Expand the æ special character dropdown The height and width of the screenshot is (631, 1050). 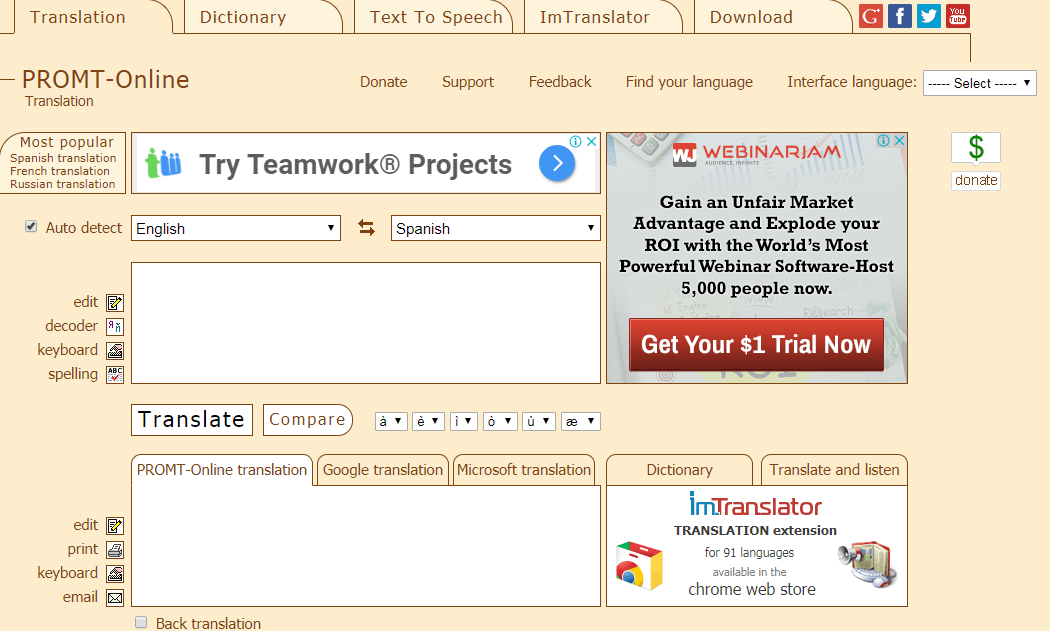click(581, 421)
